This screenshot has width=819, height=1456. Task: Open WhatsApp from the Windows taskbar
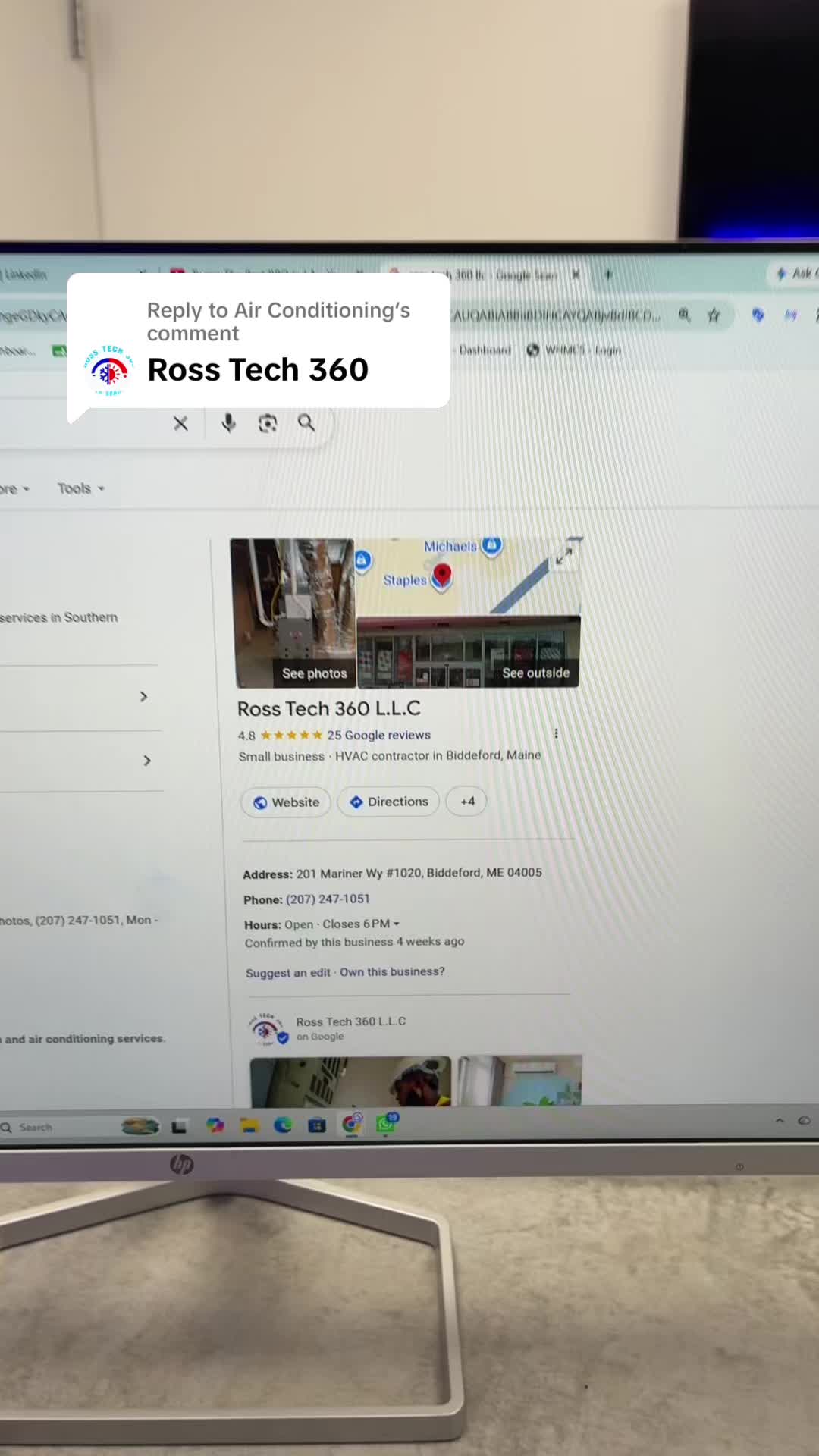click(386, 1122)
